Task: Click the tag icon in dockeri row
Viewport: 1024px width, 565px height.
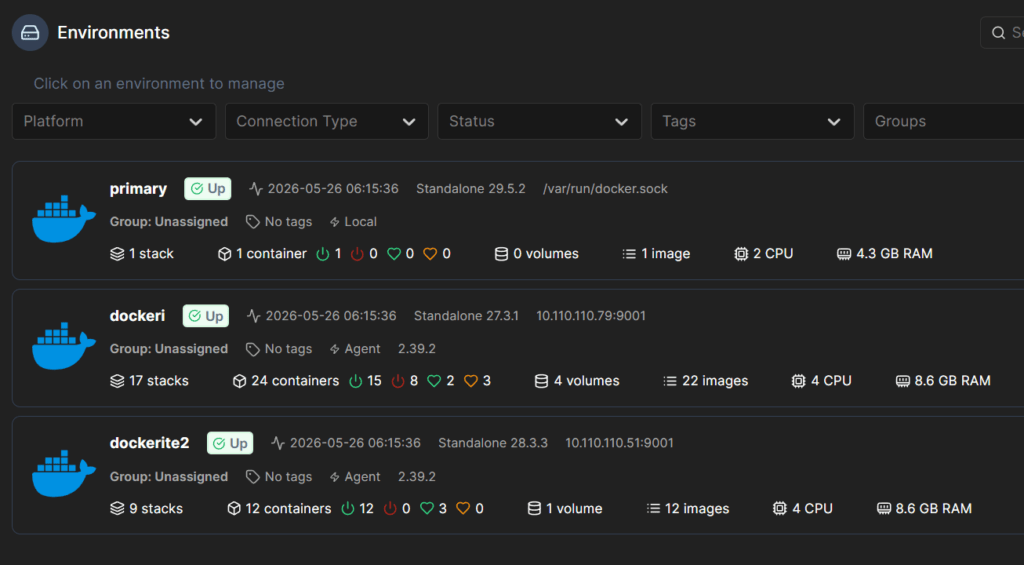Action: (x=253, y=349)
